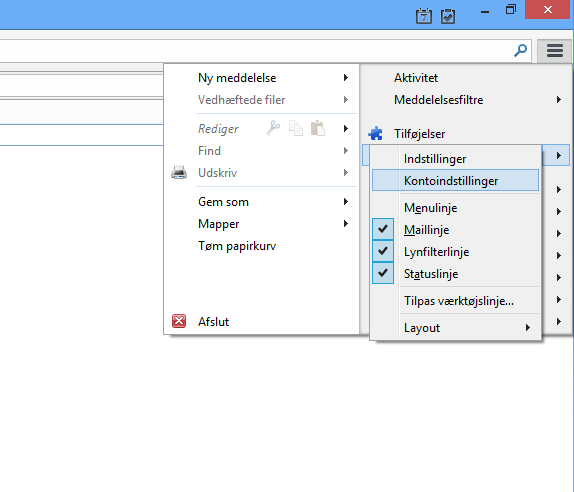Open the tasks tab icon
Viewport: 574px width, 492px height.
(x=448, y=16)
